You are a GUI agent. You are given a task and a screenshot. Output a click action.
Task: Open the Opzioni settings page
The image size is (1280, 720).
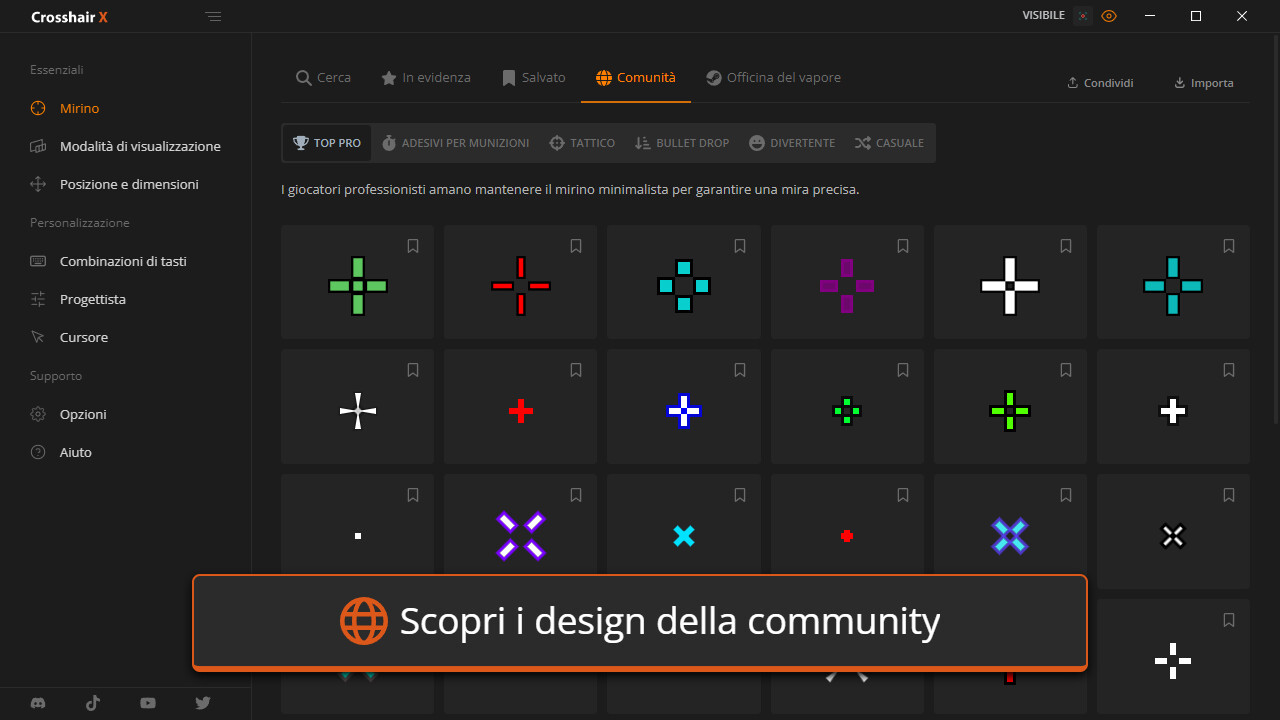click(82, 414)
